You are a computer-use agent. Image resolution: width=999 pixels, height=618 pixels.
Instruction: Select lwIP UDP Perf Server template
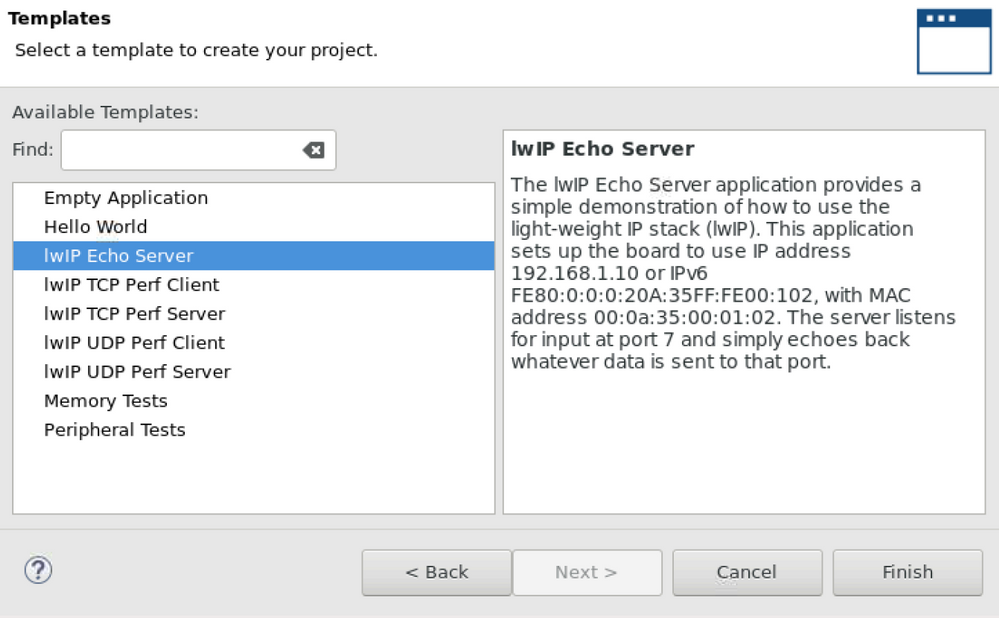click(x=137, y=372)
